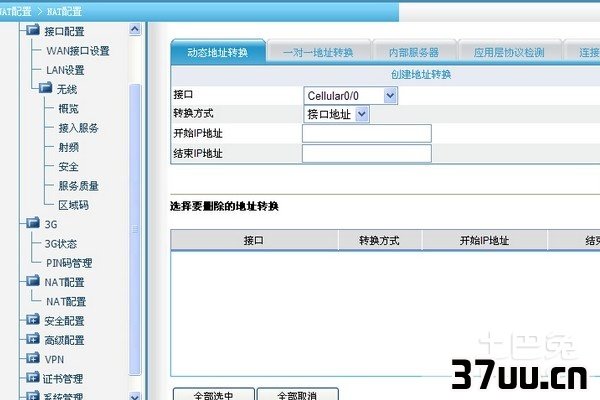Select 安全 under wireless

[68, 167]
